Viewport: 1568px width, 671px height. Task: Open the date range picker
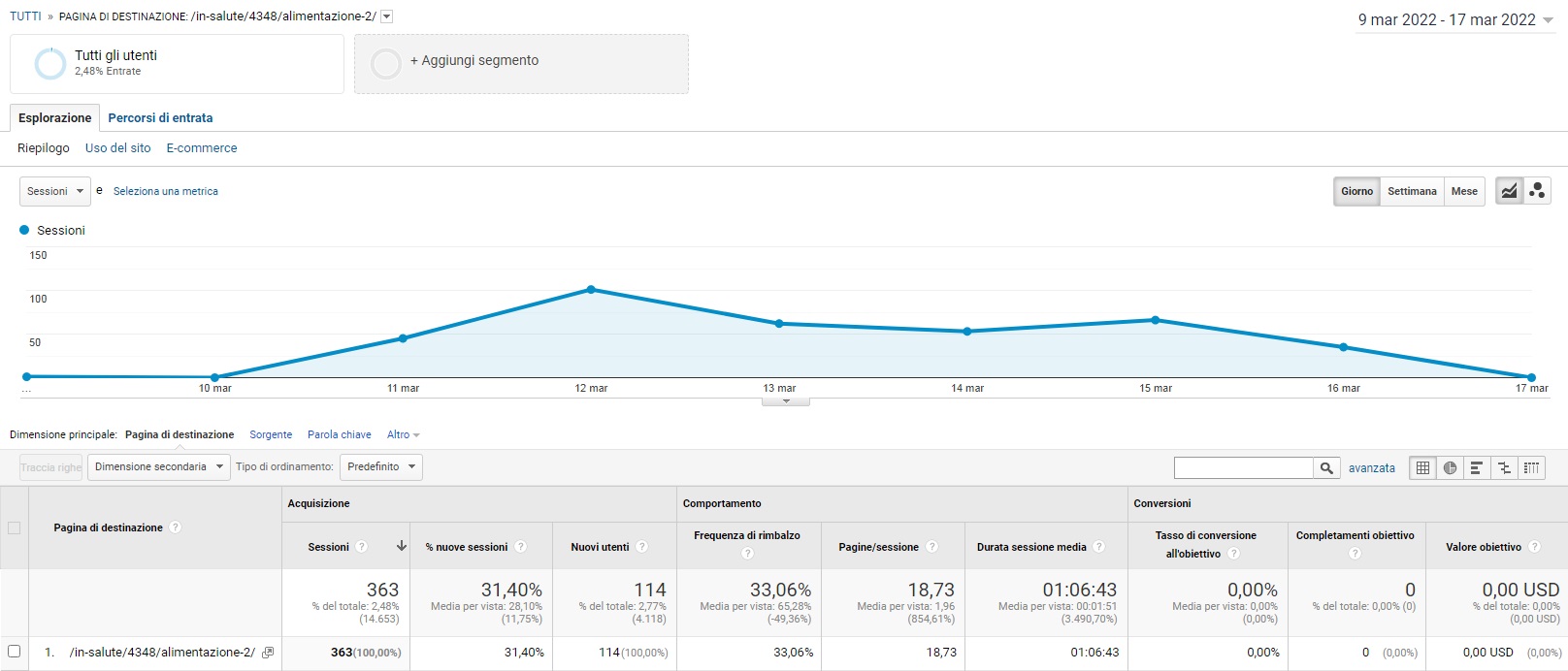[x=1454, y=20]
